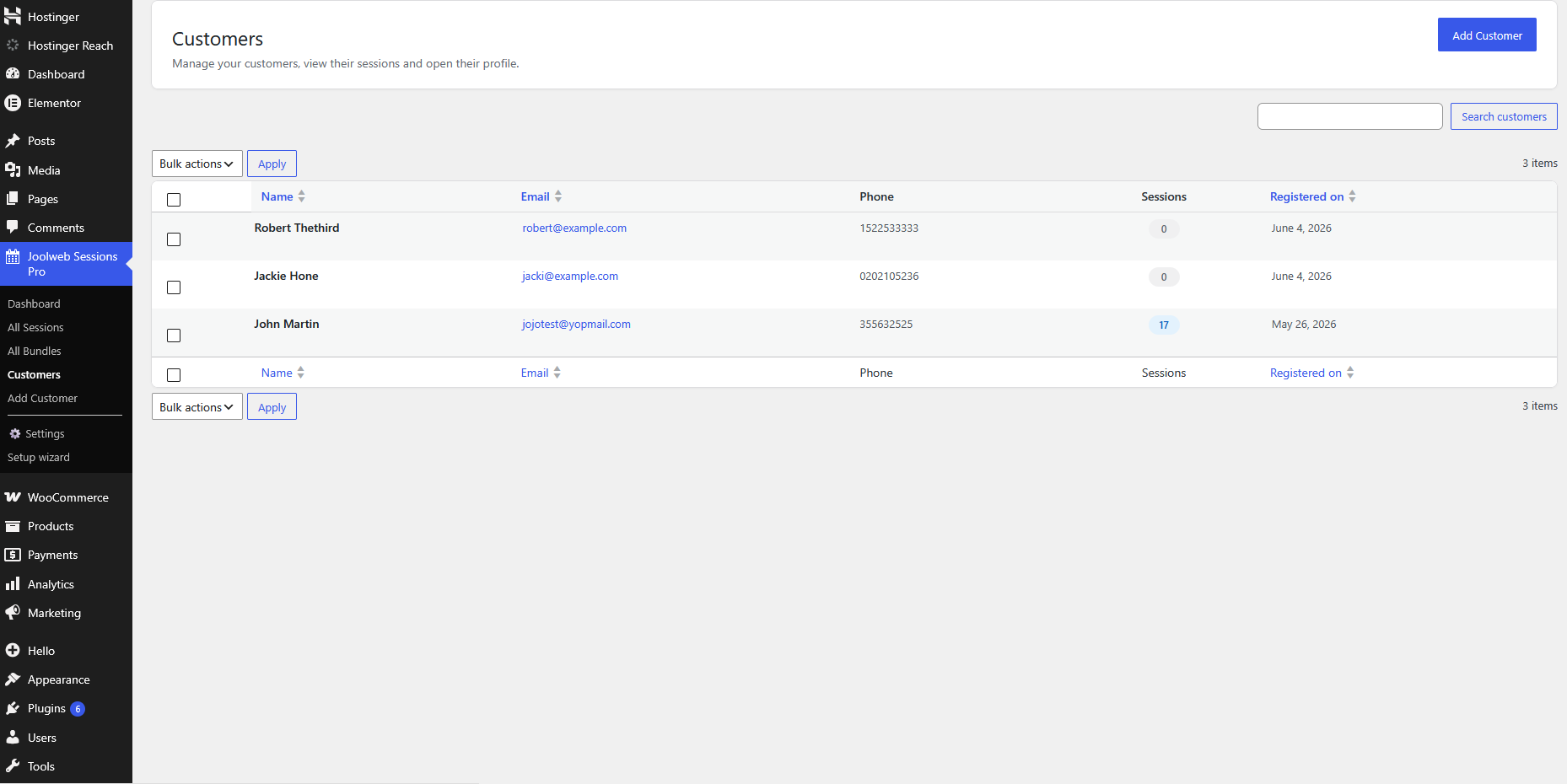Screen dimensions: 1567x784
Task: Click the May 26, 2026 date
Action: point(1304,324)
